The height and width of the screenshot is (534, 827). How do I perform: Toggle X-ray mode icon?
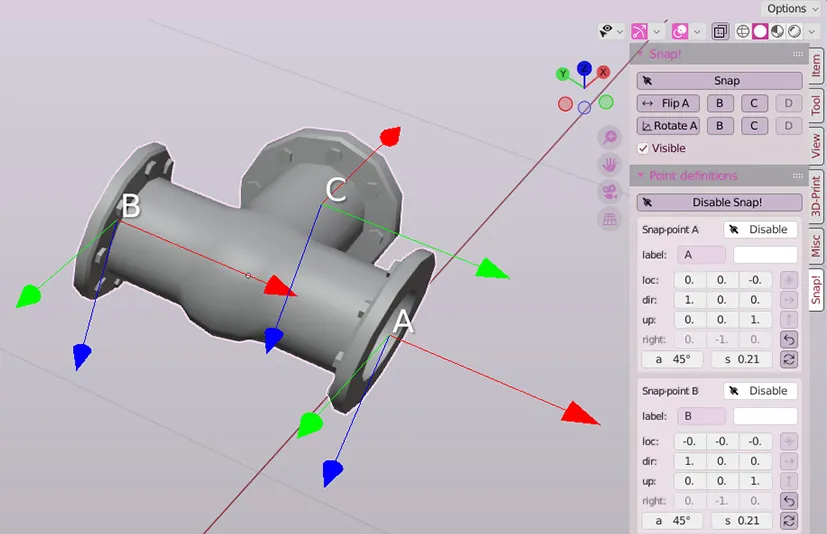(720, 32)
